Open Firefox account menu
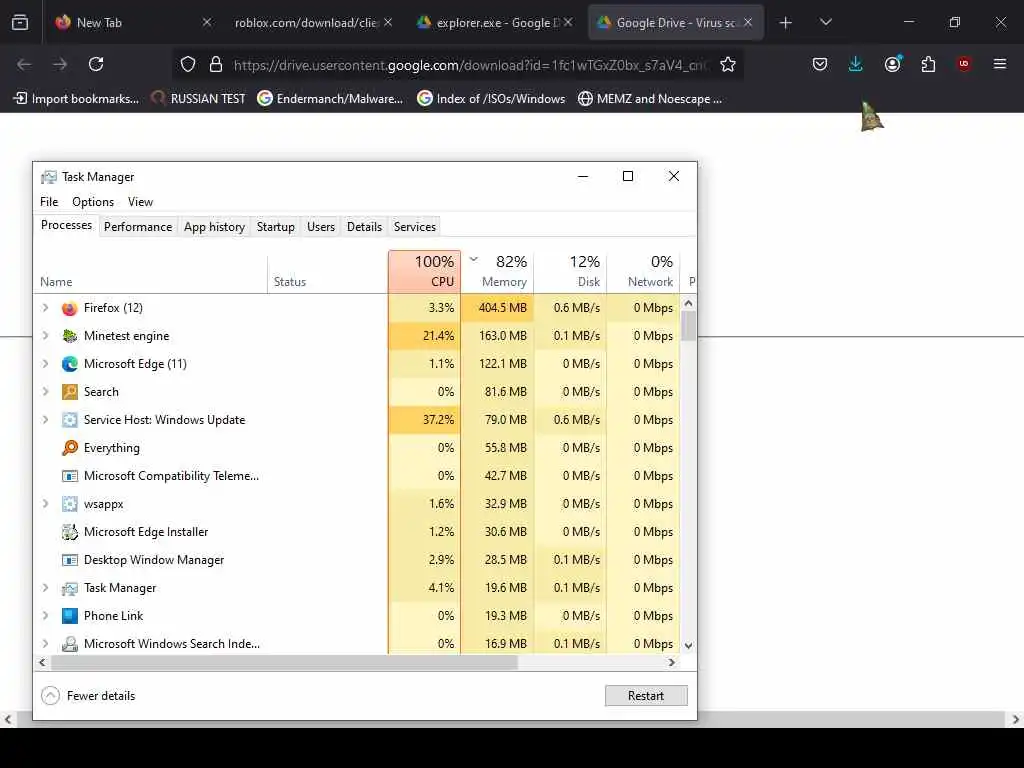Image resolution: width=1024 pixels, height=768 pixels. click(x=892, y=64)
